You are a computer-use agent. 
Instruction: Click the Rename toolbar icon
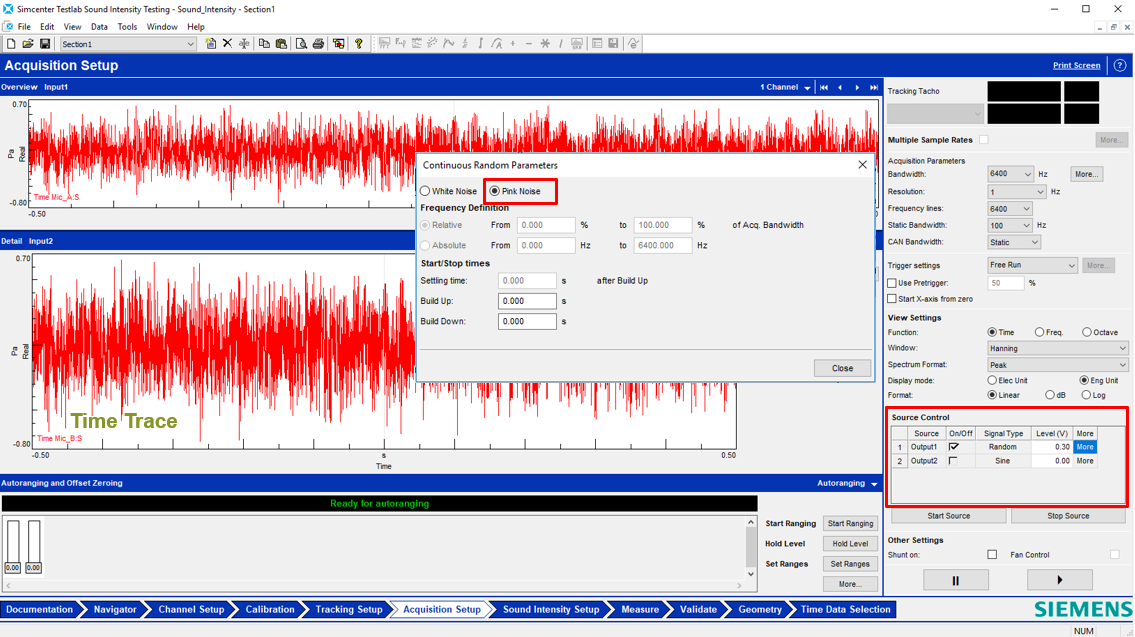click(x=244, y=44)
